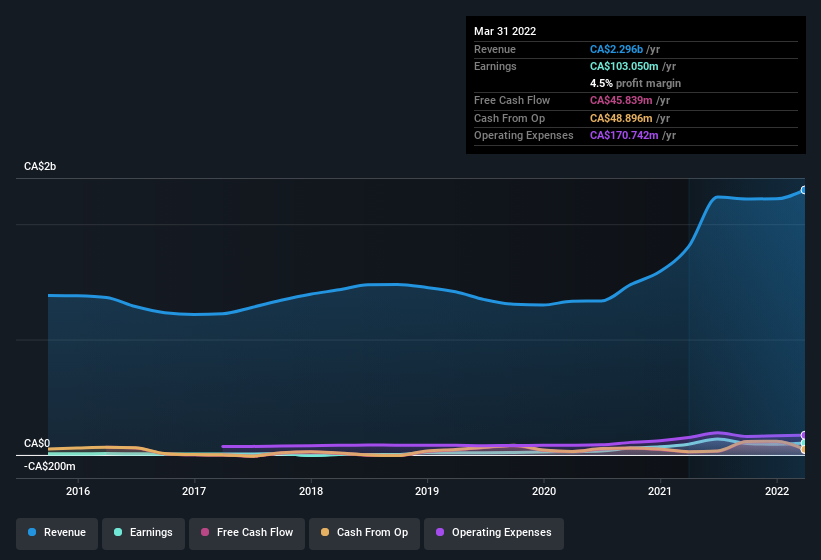
Task: Click the CA$170.742m operating expenses value
Action: [x=624, y=136]
